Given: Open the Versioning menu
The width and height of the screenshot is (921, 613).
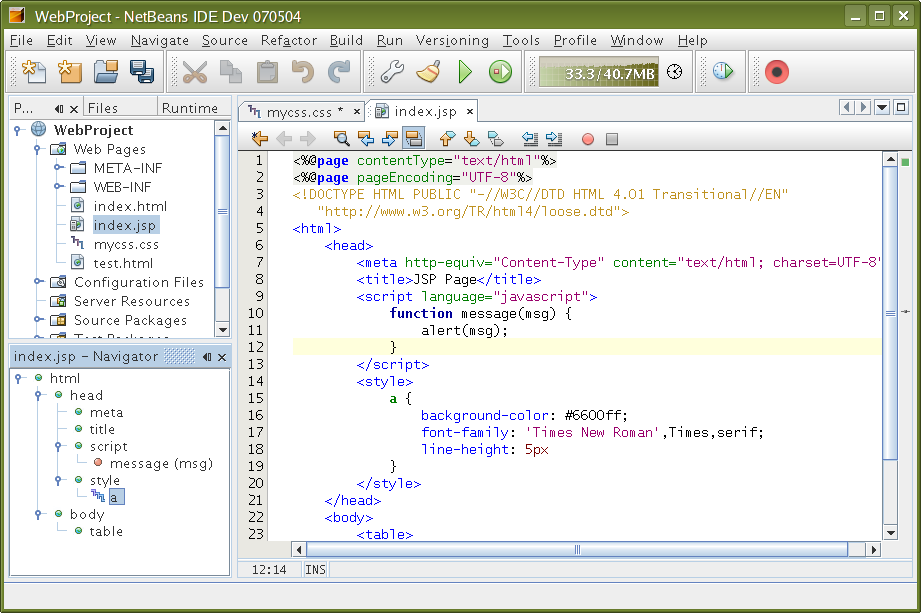Looking at the screenshot, I should tap(452, 40).
